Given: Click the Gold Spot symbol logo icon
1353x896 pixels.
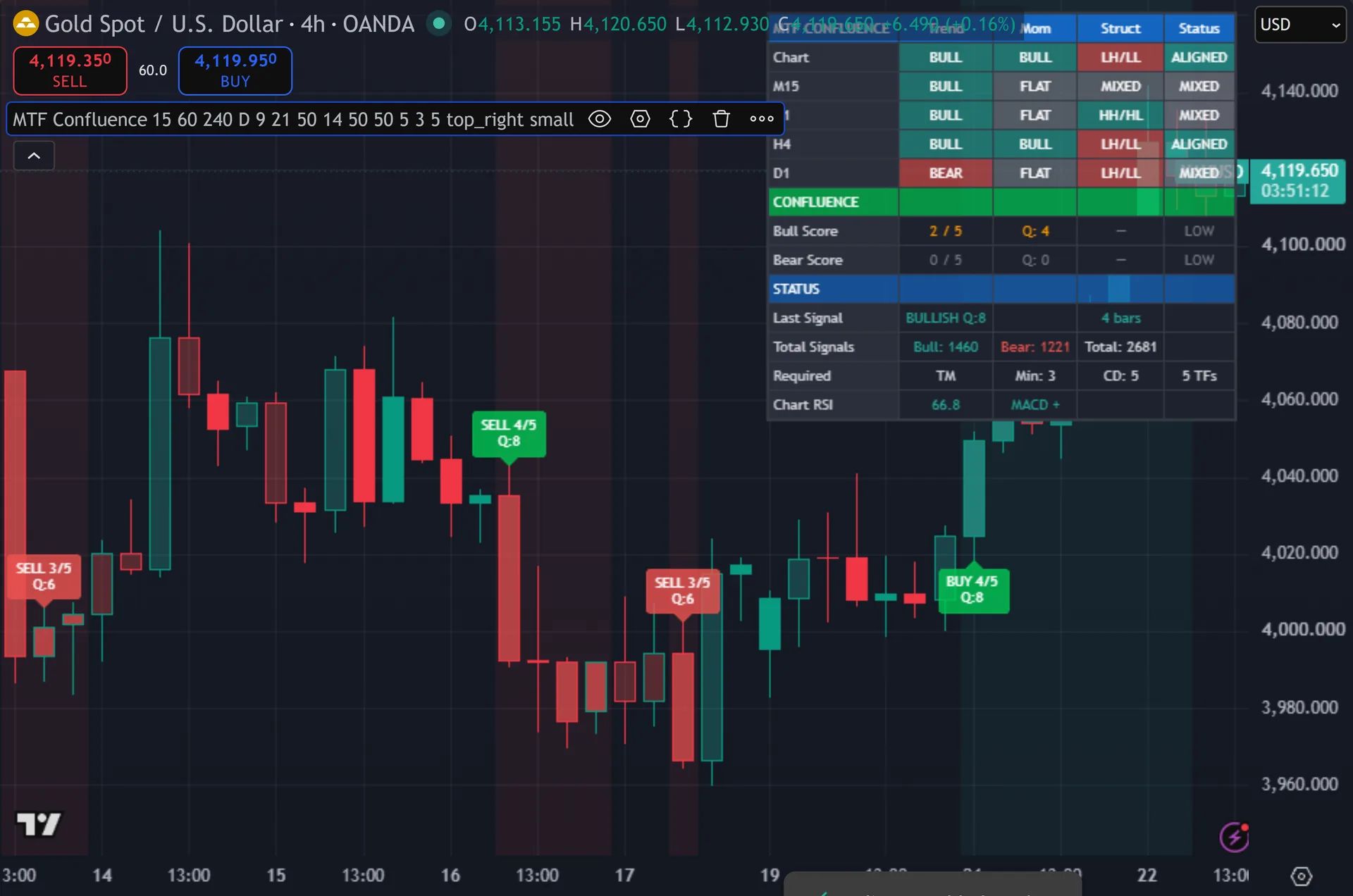Looking at the screenshot, I should coord(26,24).
